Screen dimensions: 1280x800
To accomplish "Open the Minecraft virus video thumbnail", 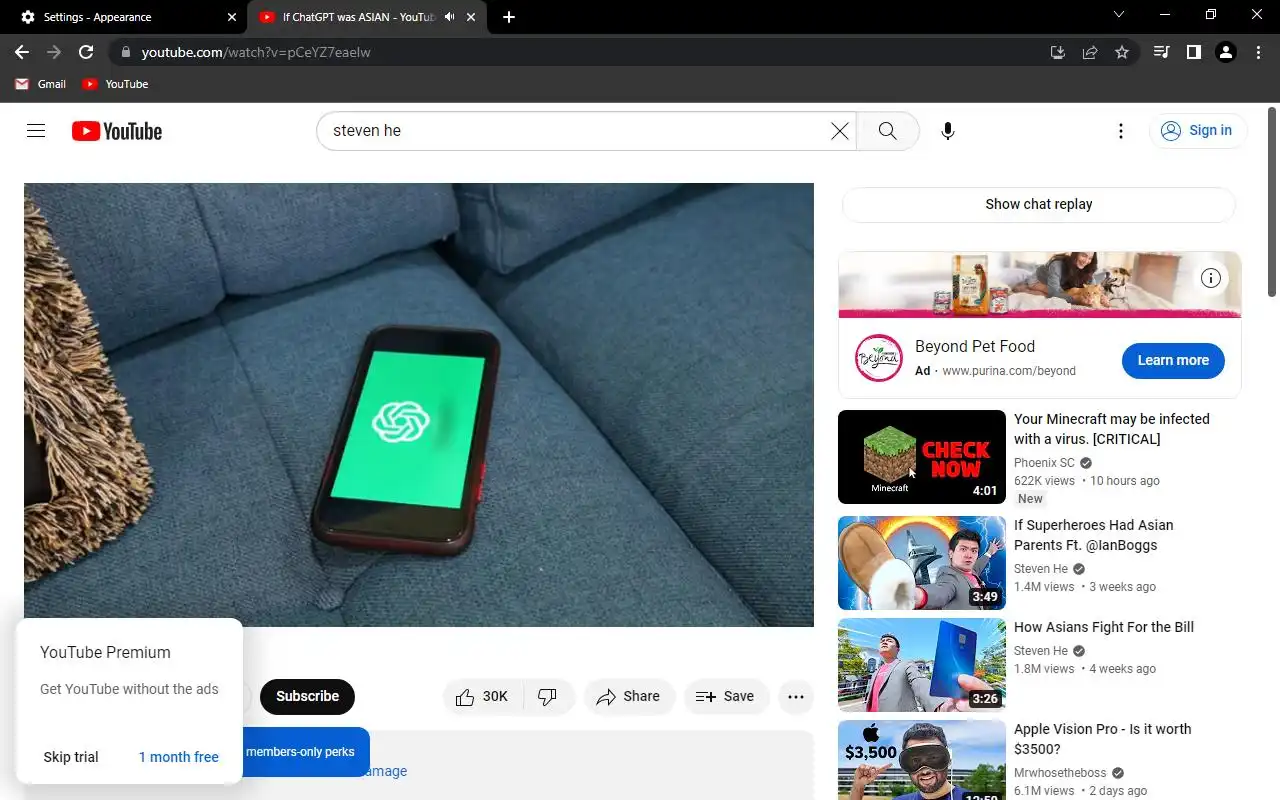I will tap(922, 457).
